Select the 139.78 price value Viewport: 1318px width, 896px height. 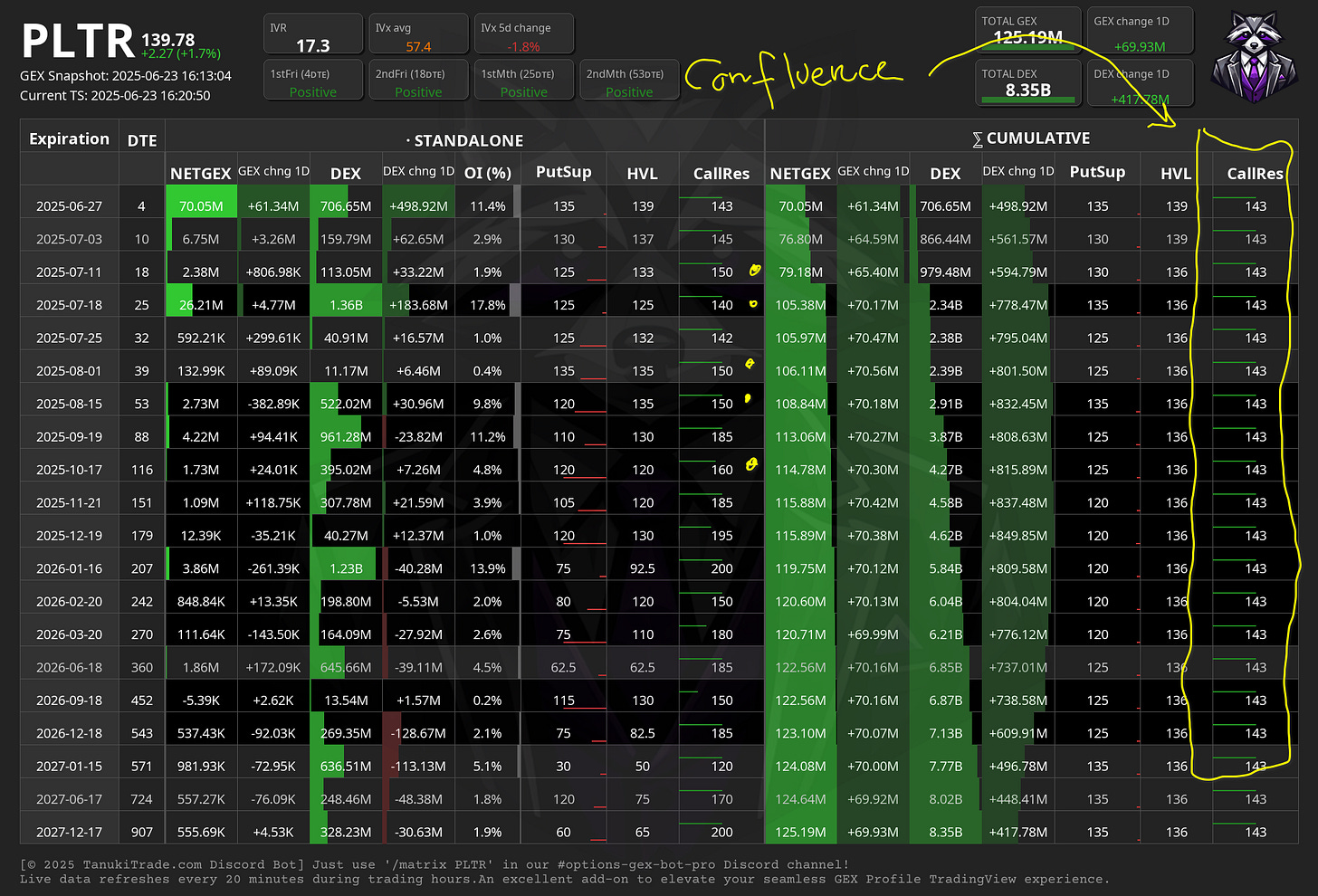coord(168,40)
